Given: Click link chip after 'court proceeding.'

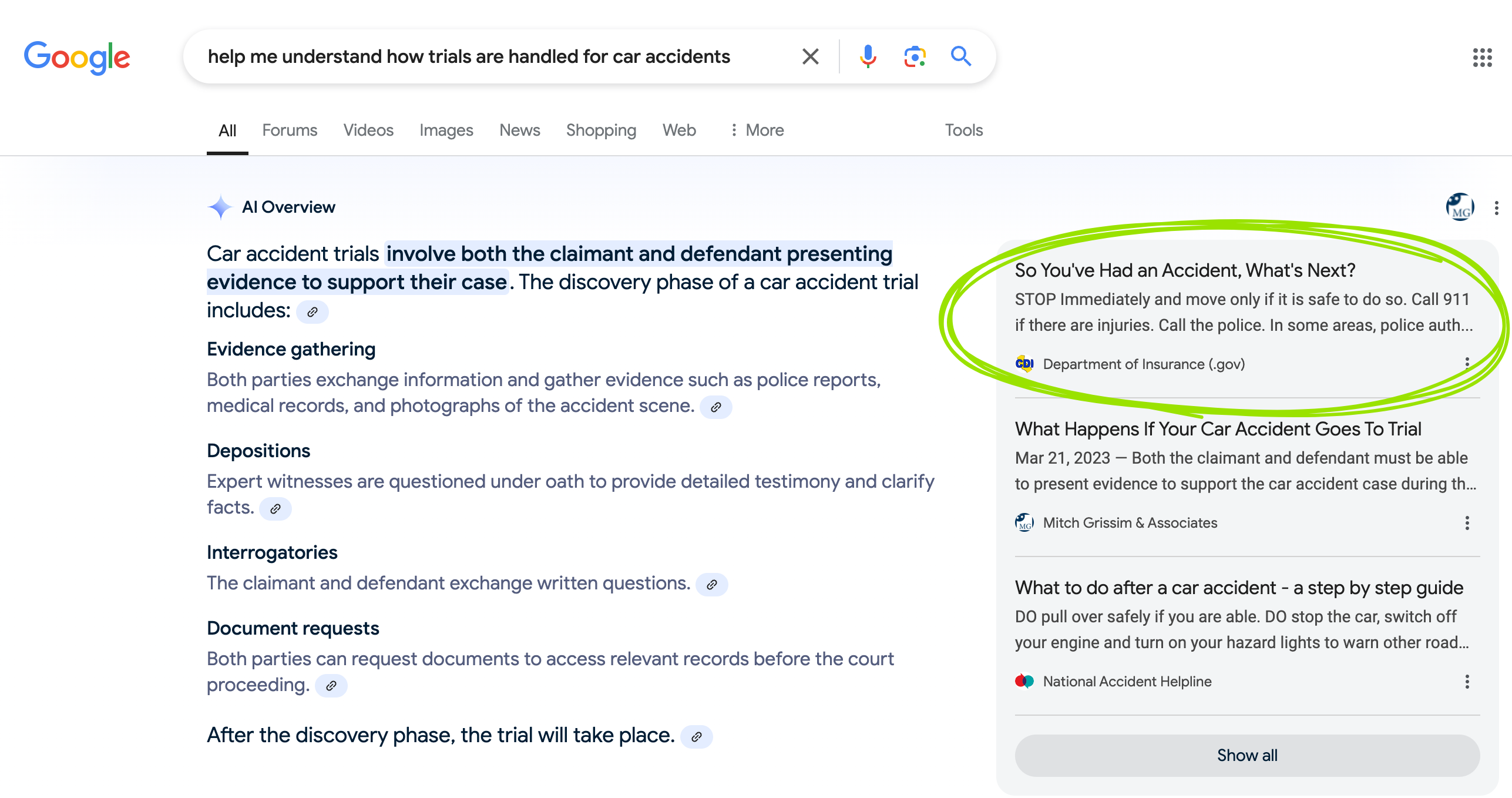Looking at the screenshot, I should (x=331, y=686).
